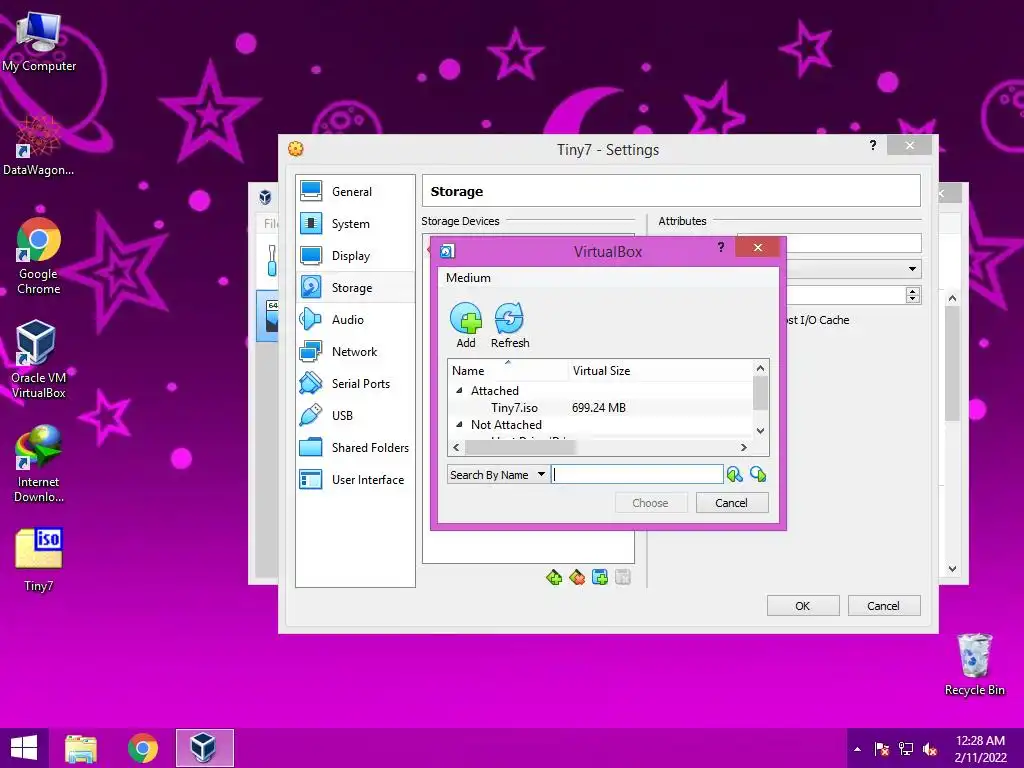Click the remove storage controller icon
Image resolution: width=1024 pixels, height=768 pixels.
(x=577, y=577)
